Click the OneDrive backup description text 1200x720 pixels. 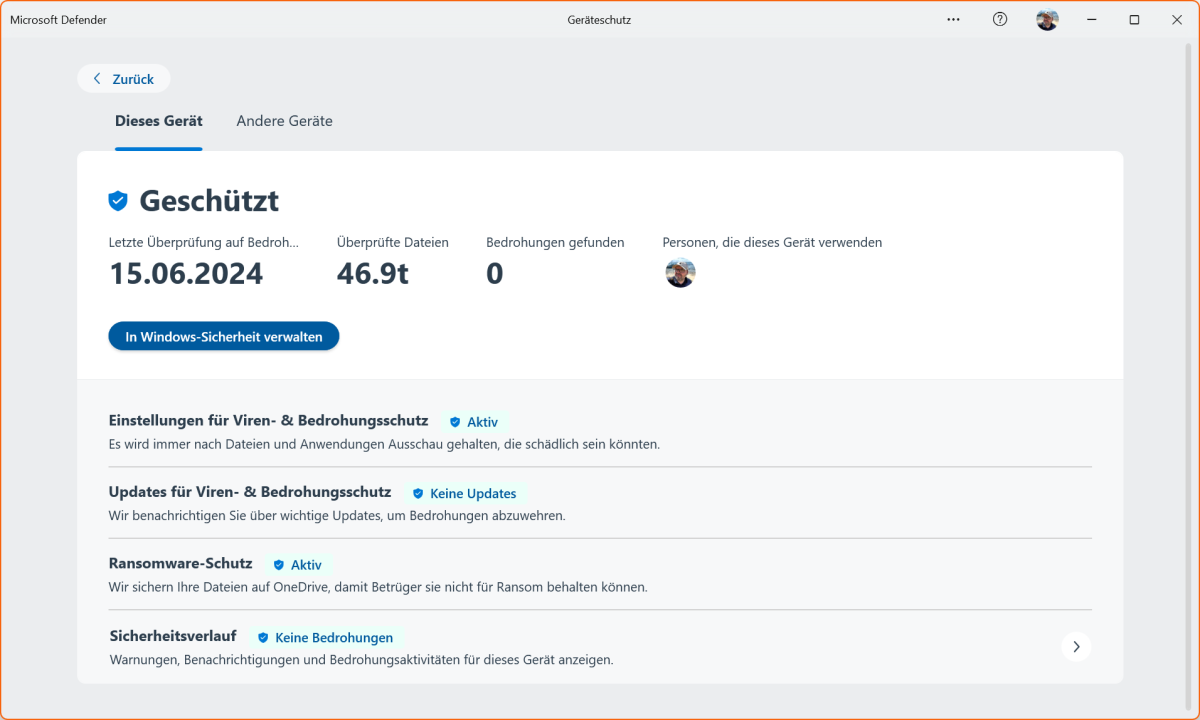[378, 587]
